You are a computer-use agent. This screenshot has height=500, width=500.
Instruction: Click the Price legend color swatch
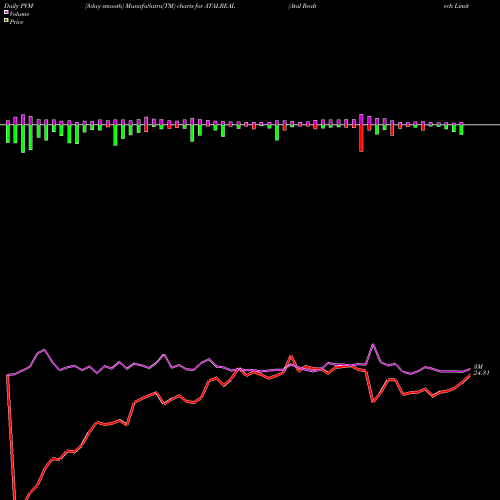click(6, 20)
